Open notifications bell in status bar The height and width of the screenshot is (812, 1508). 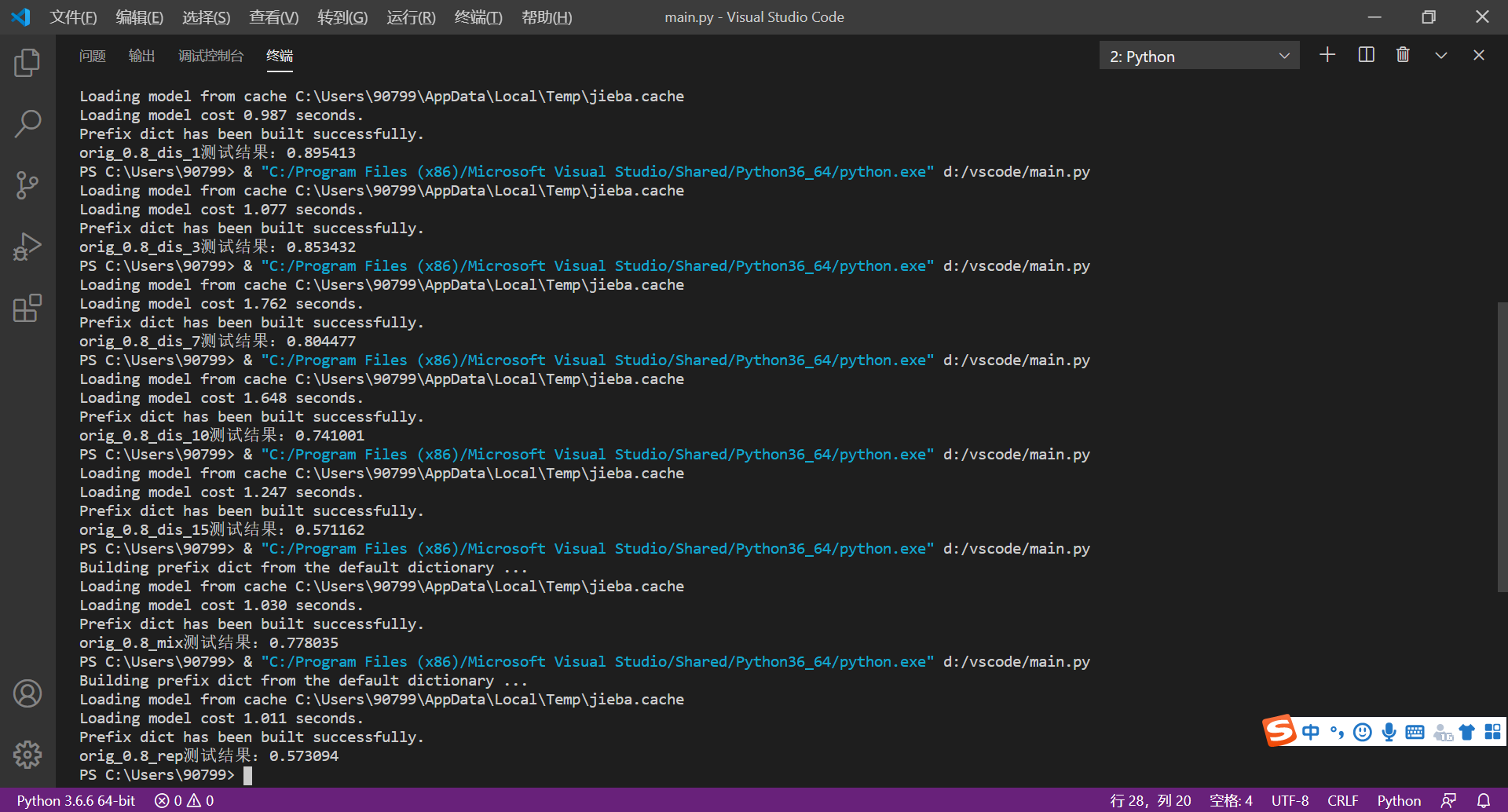[x=1483, y=800]
